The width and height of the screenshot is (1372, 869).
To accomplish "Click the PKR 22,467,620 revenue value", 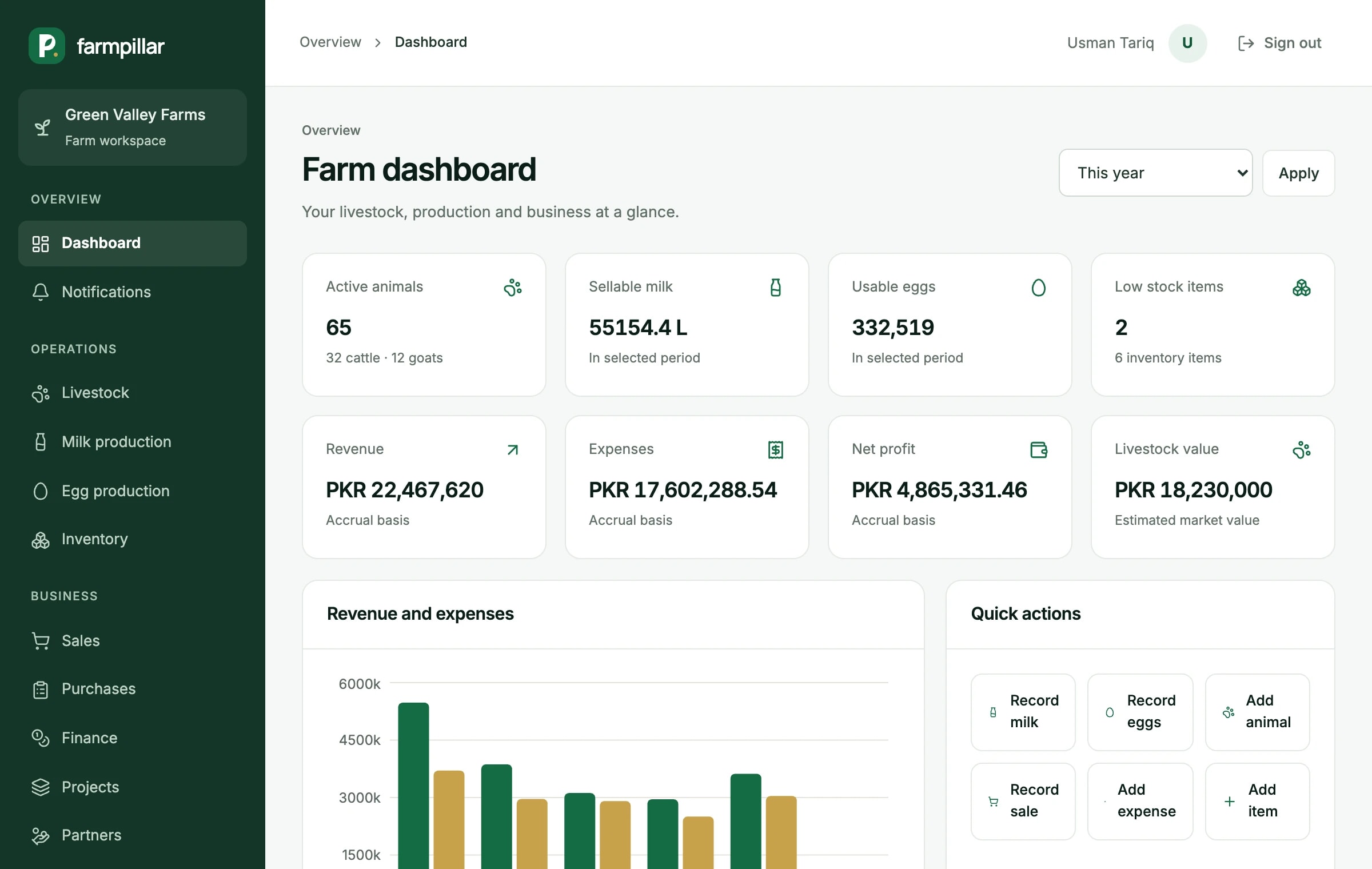I will pos(405,490).
